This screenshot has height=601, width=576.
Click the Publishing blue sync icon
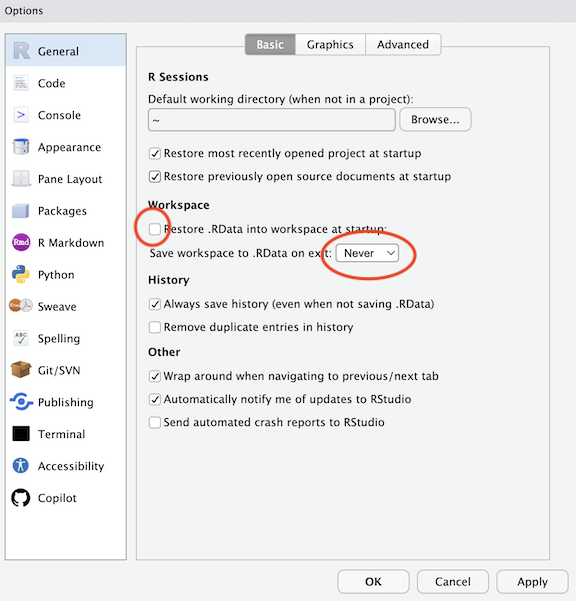[21, 402]
